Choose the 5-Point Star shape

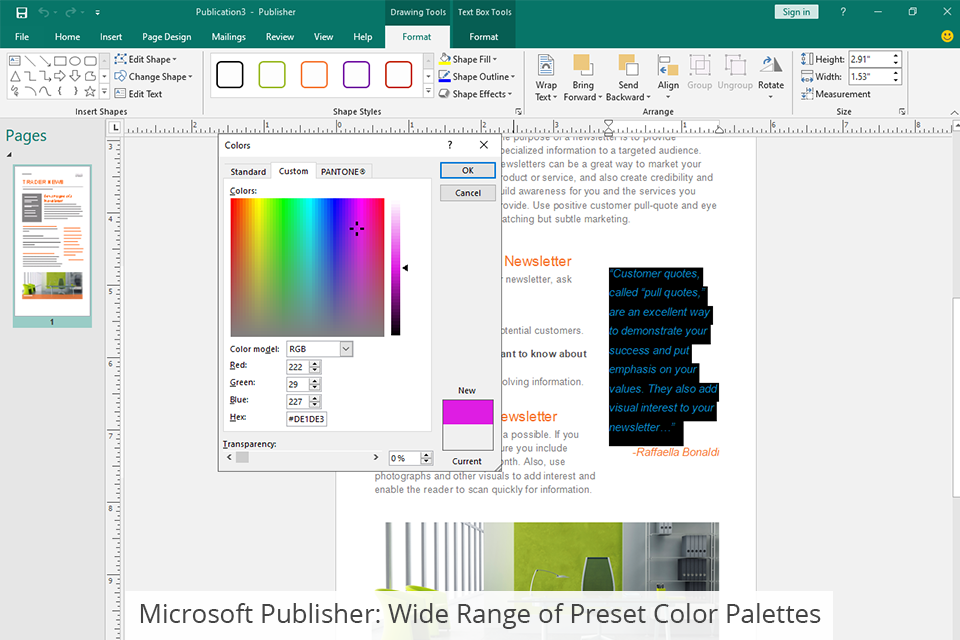(90, 91)
